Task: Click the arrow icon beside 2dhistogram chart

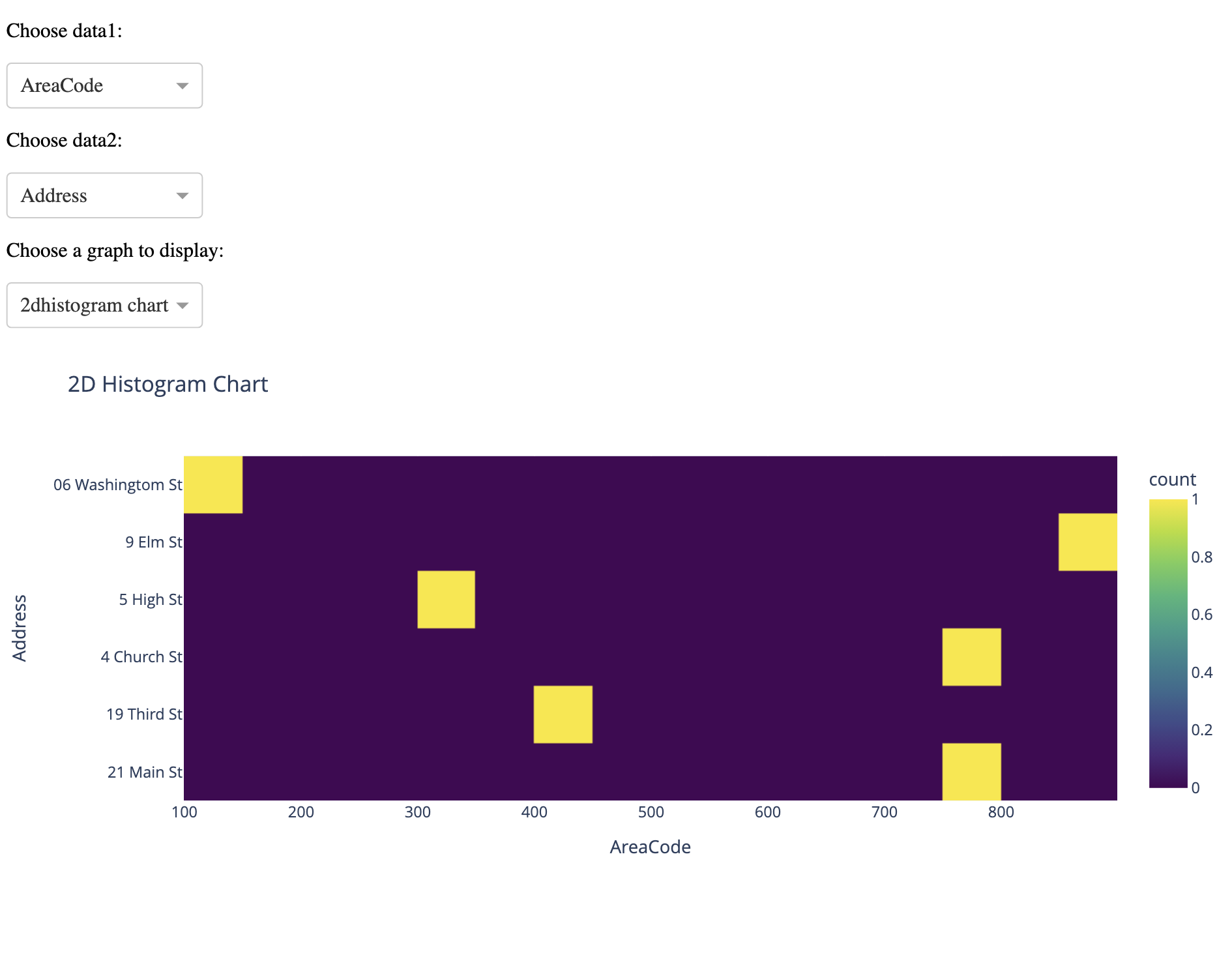Action: 183,306
